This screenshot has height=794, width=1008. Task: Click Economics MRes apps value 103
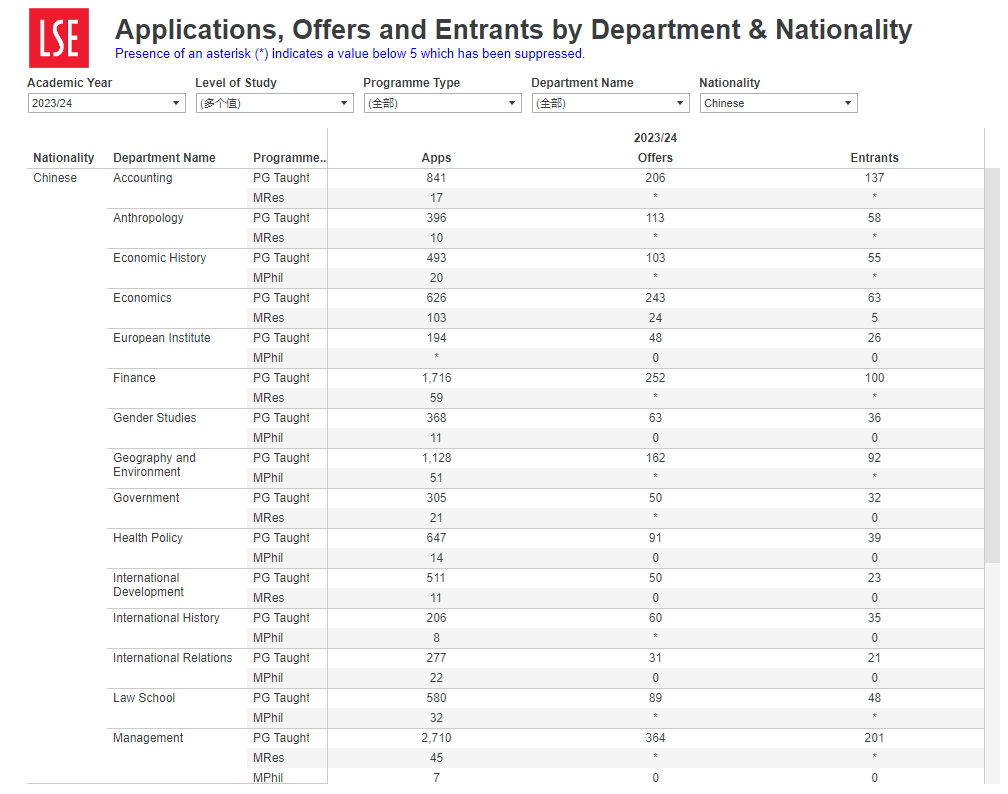point(436,318)
